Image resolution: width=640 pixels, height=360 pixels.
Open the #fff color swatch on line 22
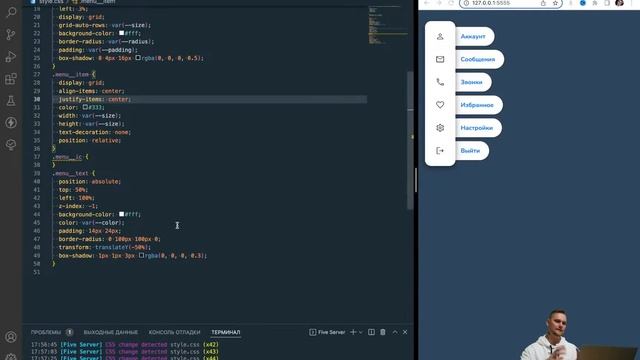[121, 33]
